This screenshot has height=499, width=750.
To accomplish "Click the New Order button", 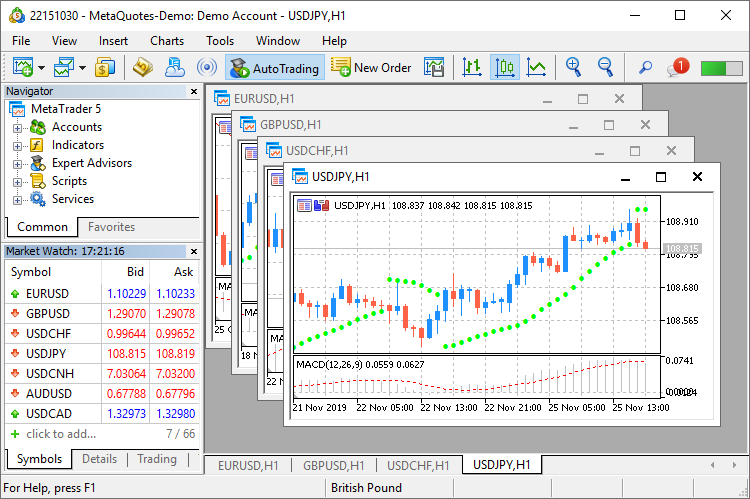I will click(x=371, y=68).
